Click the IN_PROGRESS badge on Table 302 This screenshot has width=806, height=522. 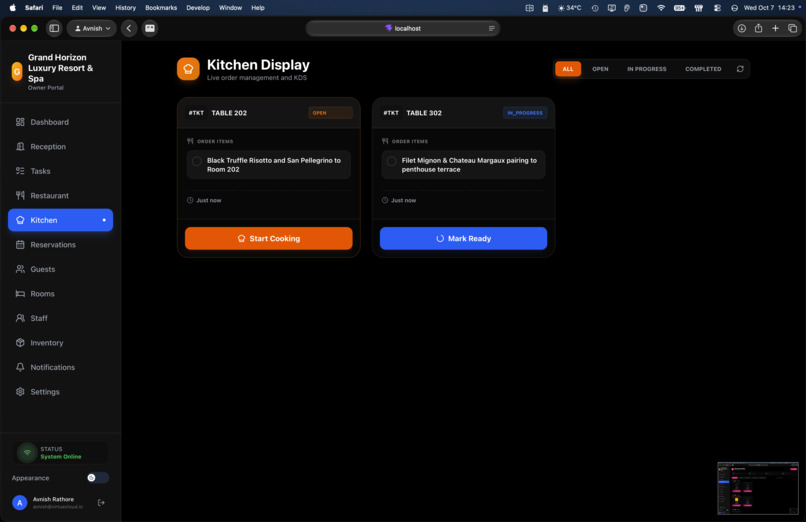pyautogui.click(x=525, y=113)
